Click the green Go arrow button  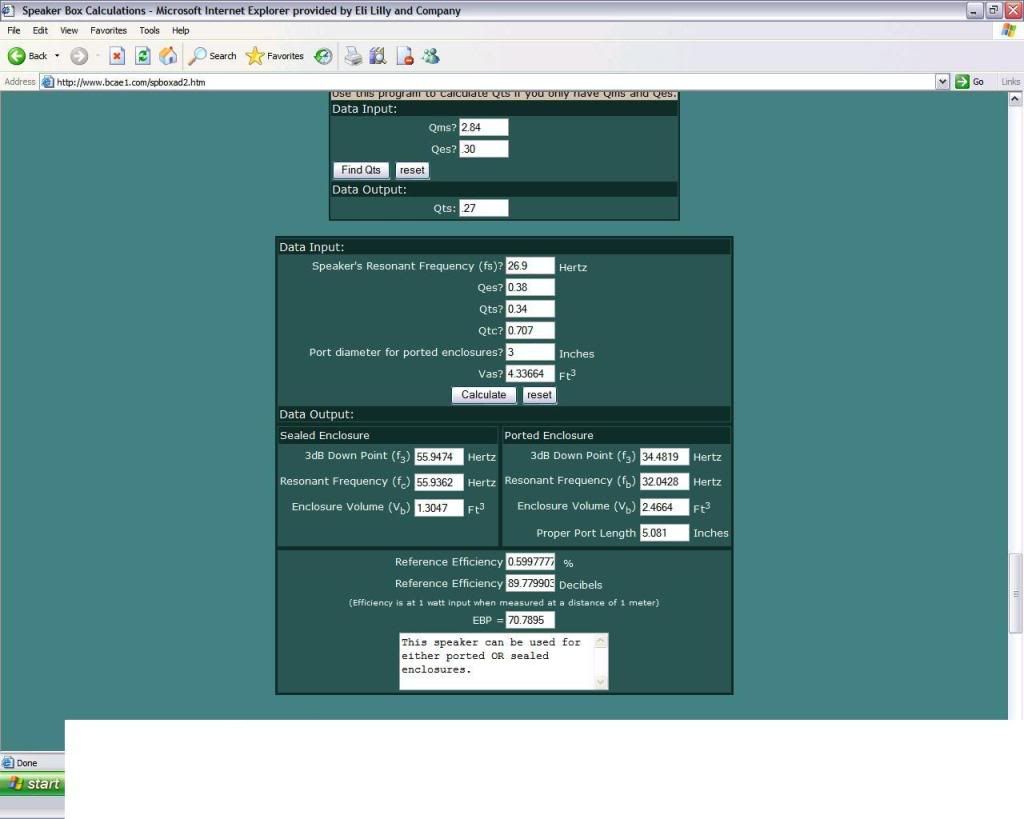coord(970,82)
